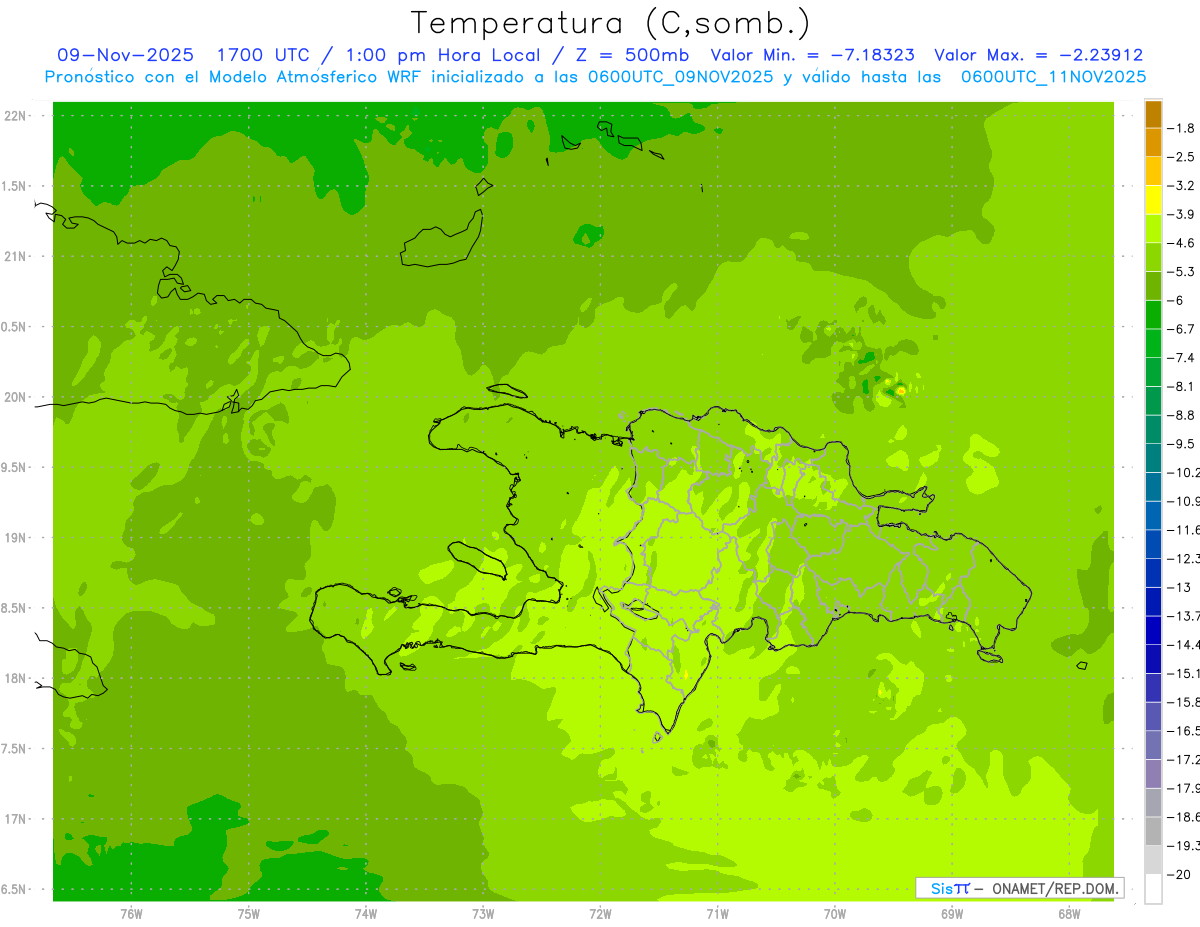Click the '1:00 pm Hora Local' text
Screen dimensions: 1200x927
[x=443, y=55]
